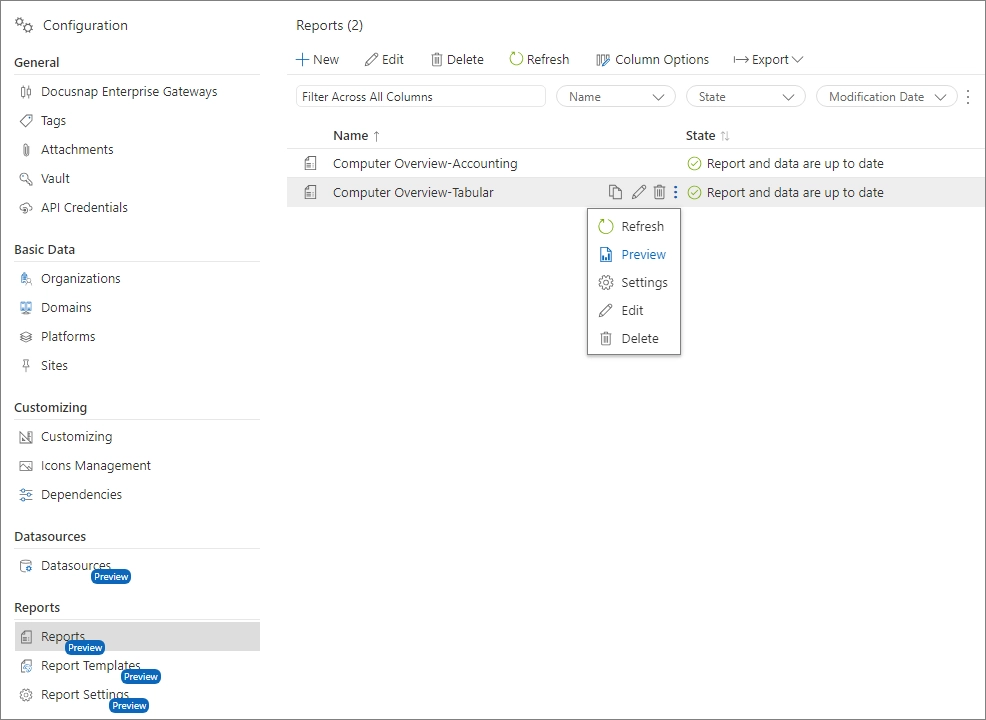Open the Modification Date filter dropdown
Viewport: 986px width, 720px height.
886,97
